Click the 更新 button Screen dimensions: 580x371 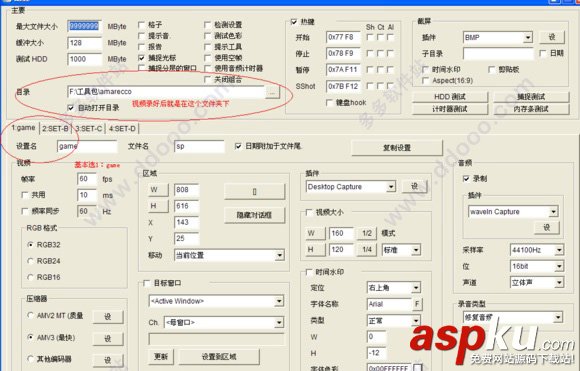click(161, 357)
